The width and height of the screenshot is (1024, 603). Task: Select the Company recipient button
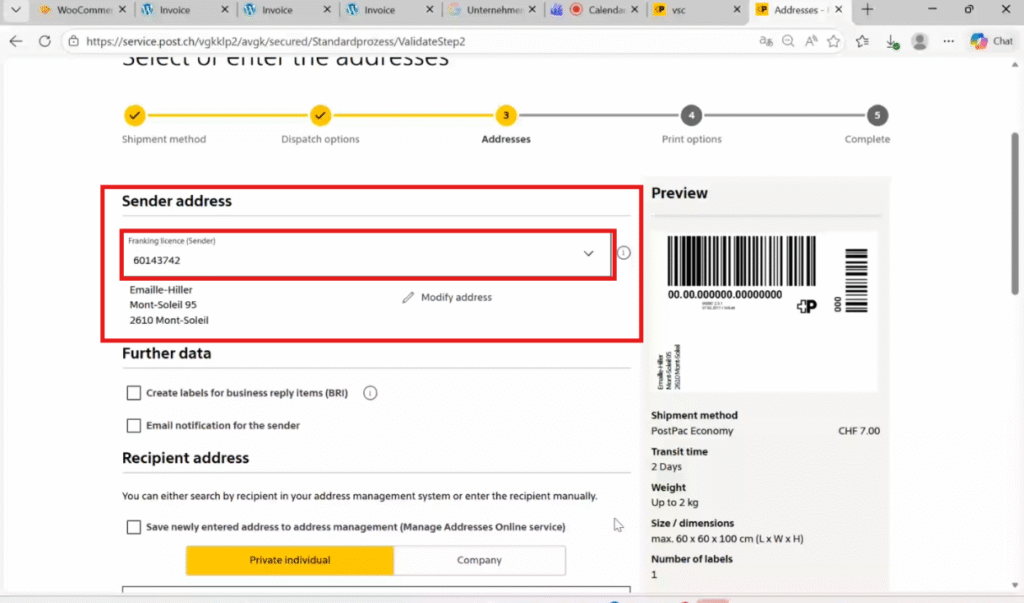pyautogui.click(x=479, y=560)
